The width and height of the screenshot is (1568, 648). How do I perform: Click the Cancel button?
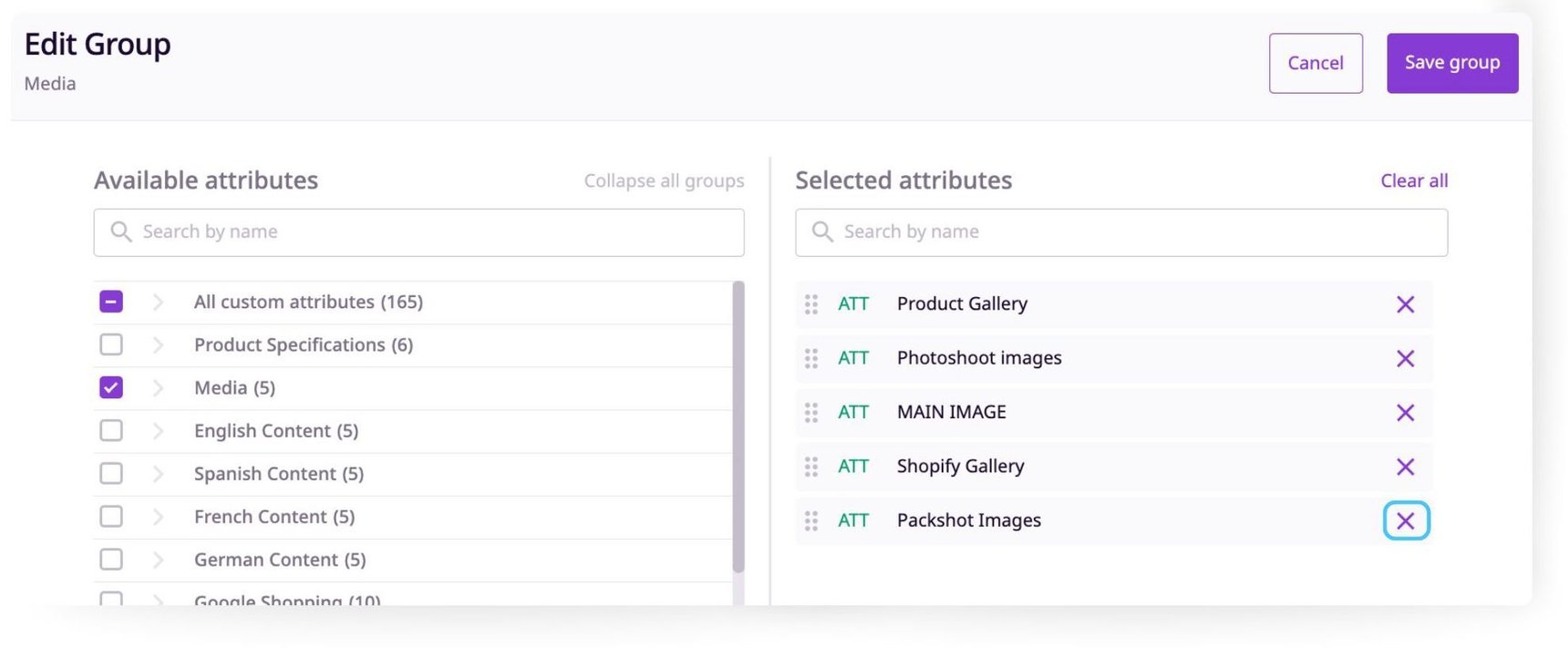coord(1315,63)
